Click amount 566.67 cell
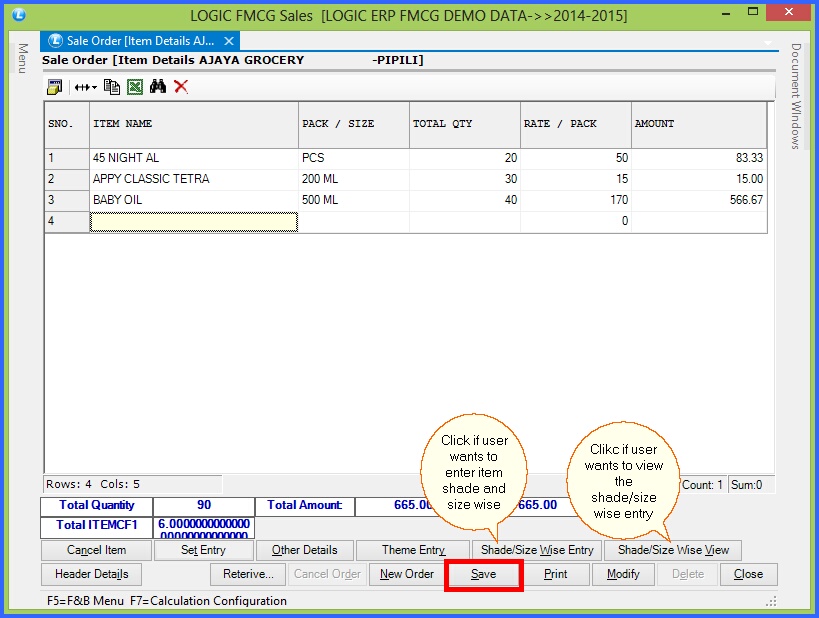This screenshot has width=819, height=618. coord(699,200)
